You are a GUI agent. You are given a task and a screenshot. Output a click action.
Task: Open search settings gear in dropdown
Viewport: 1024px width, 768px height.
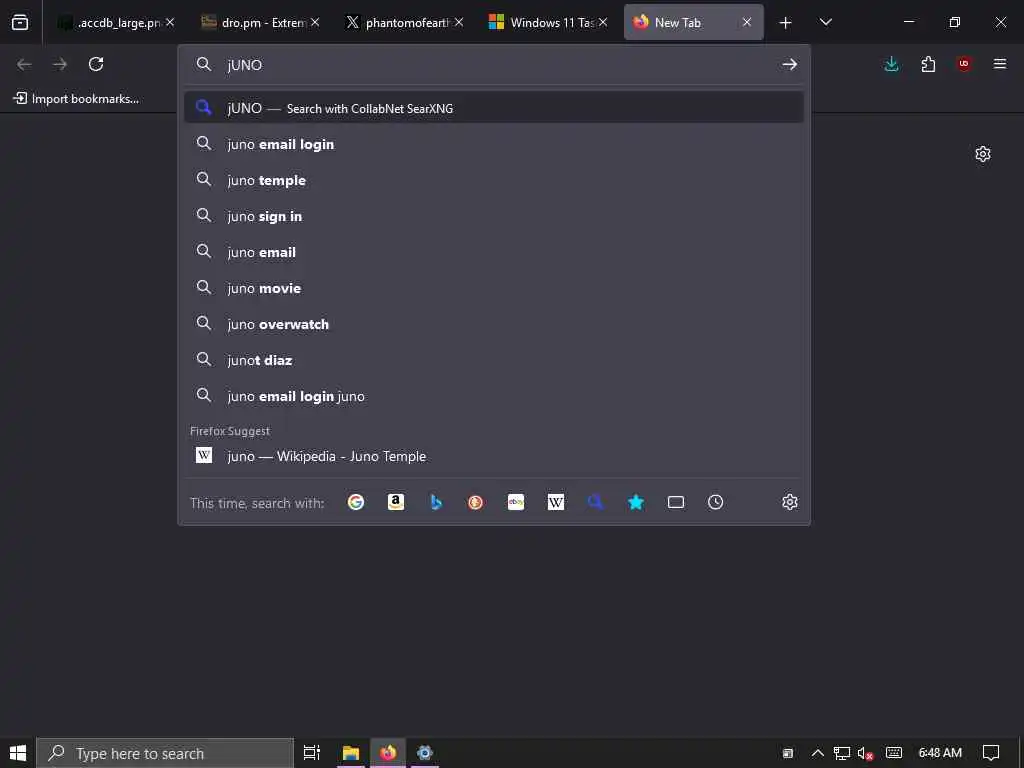(790, 502)
